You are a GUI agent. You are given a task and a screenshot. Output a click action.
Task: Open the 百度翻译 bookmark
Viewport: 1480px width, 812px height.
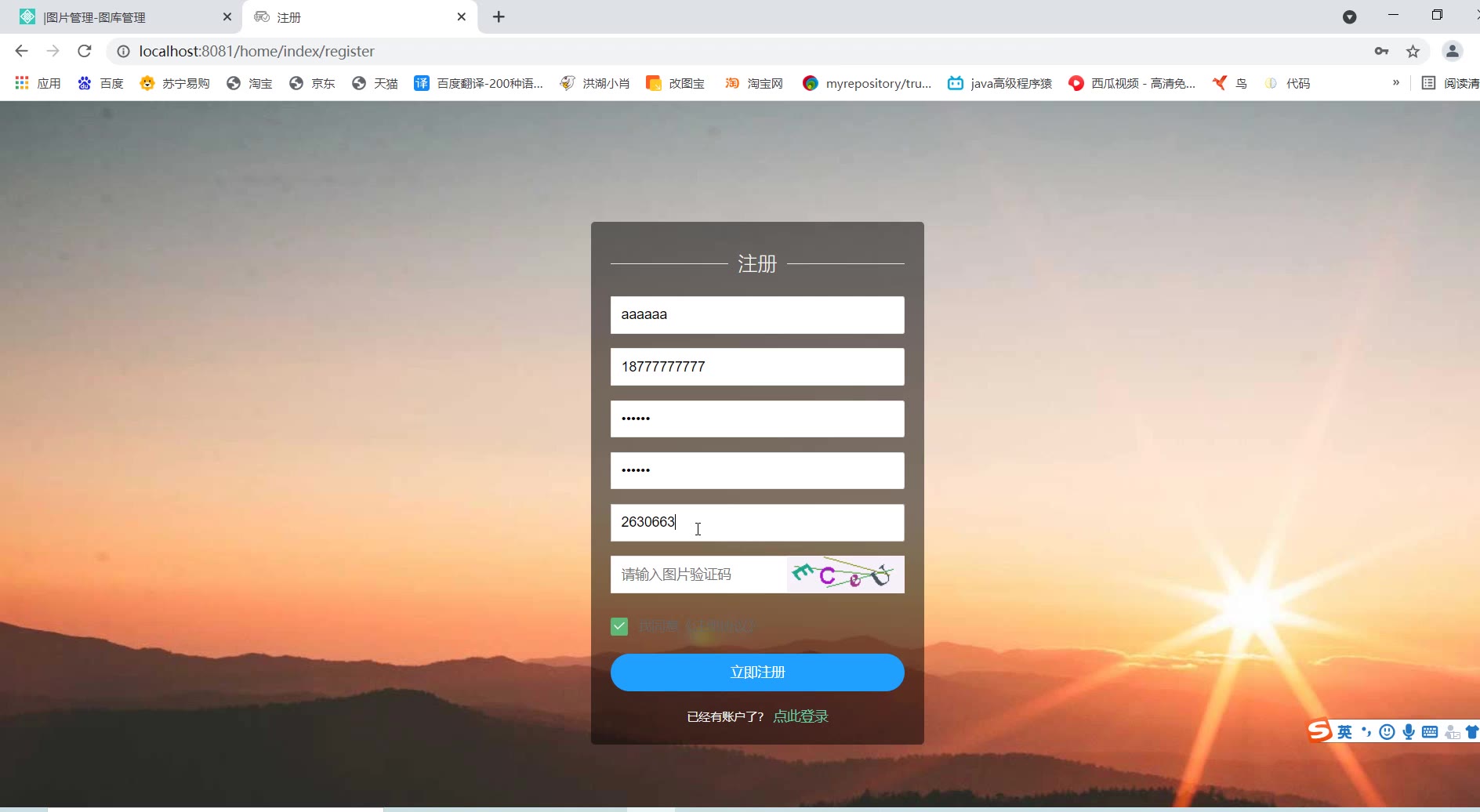[x=478, y=83]
